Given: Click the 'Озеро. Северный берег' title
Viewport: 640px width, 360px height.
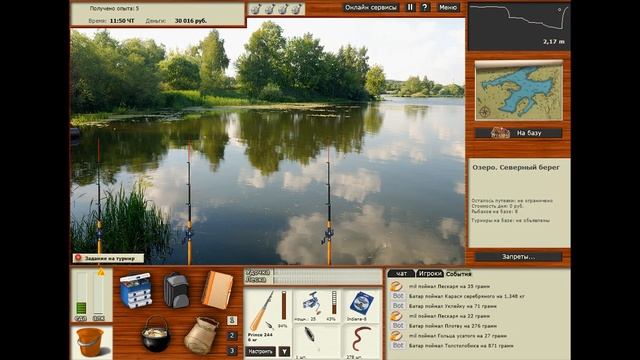Looking at the screenshot, I should [x=516, y=167].
